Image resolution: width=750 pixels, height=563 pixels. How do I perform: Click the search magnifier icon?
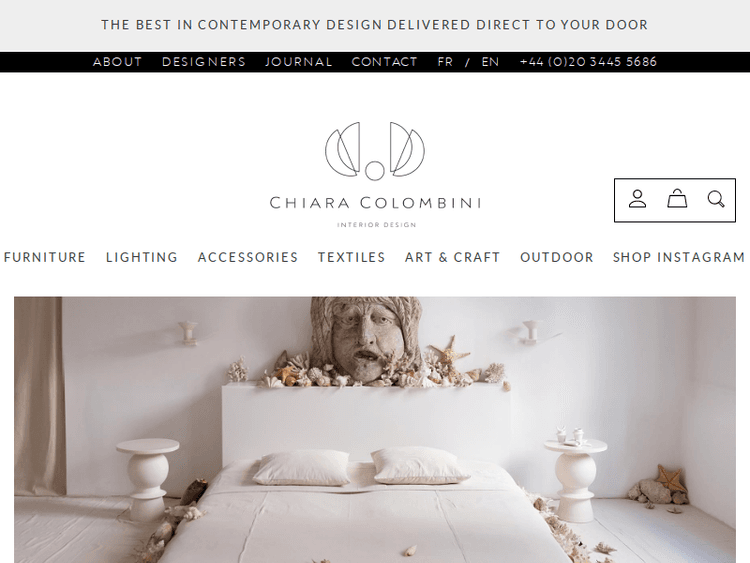click(716, 199)
